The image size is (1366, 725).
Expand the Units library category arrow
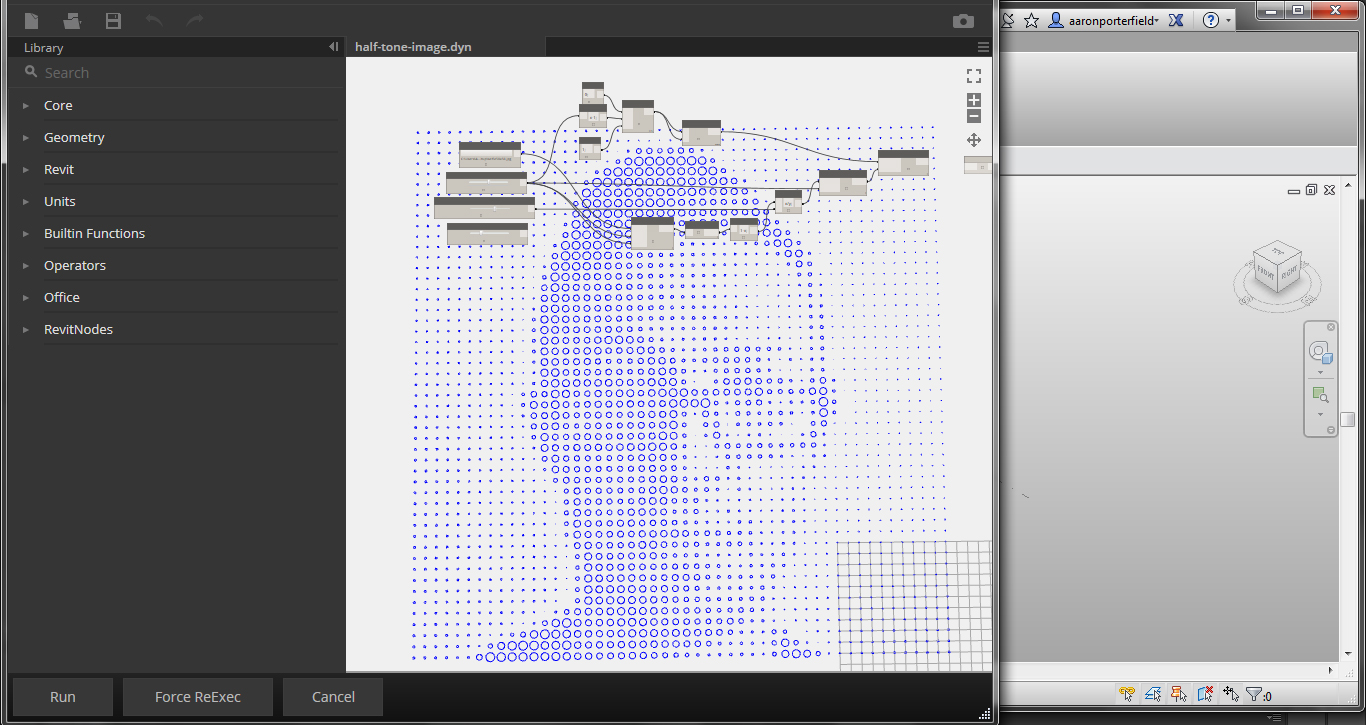[26, 201]
